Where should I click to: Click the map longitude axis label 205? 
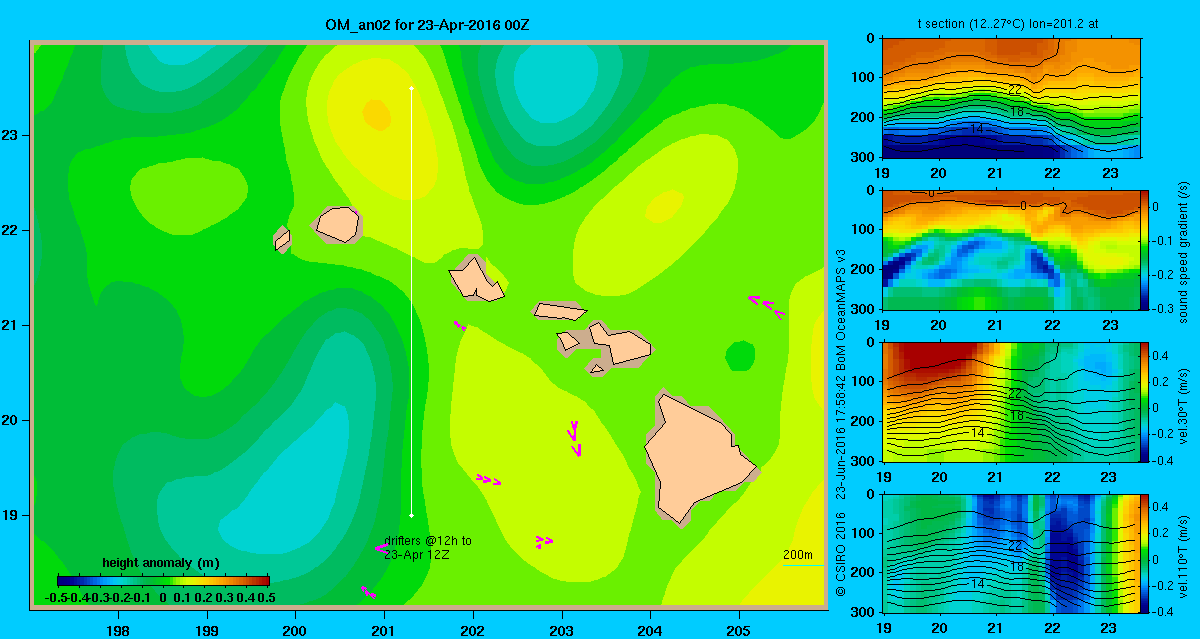739,630
